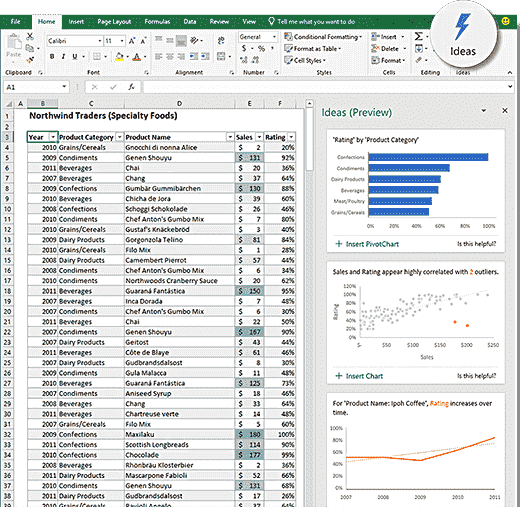Screen dimensions: 520x507
Task: Toggle Center horizontal alignment
Action: [x=170, y=57]
